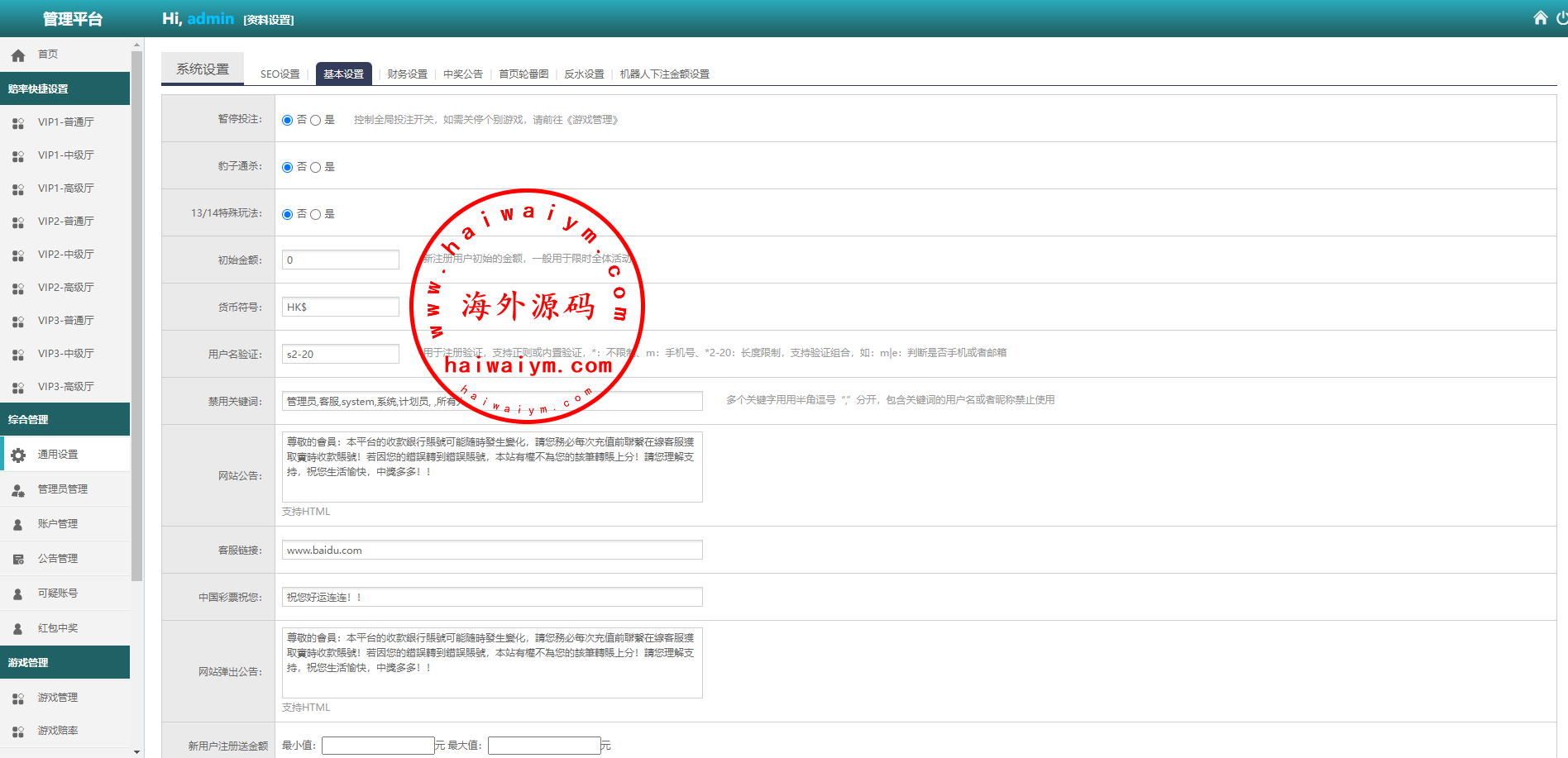The height and width of the screenshot is (758, 1568).
Task: Collapse the 综合管理 sidebar section
Action: coord(65,419)
